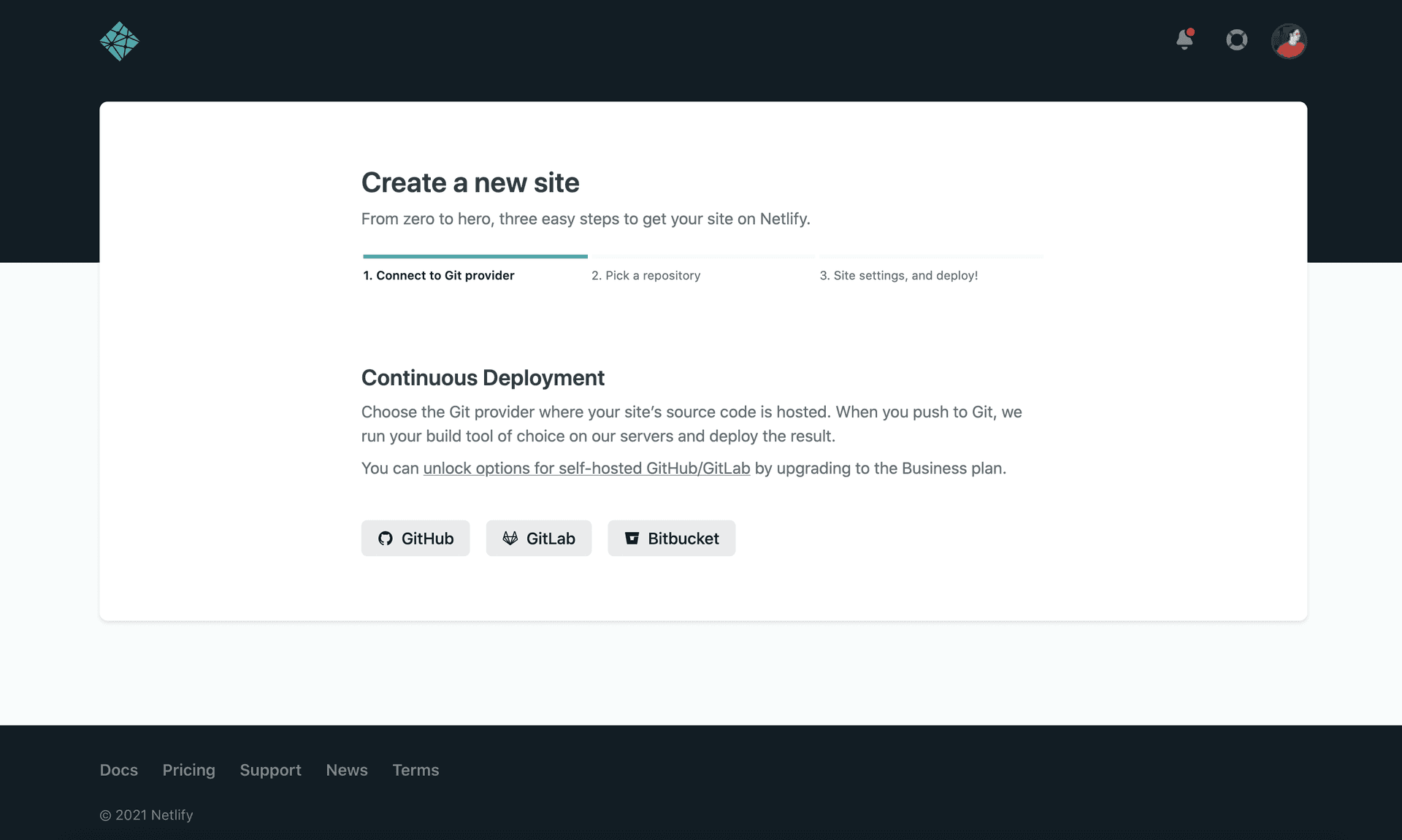
Task: Click the Continuous Deployment heading
Action: pos(483,377)
